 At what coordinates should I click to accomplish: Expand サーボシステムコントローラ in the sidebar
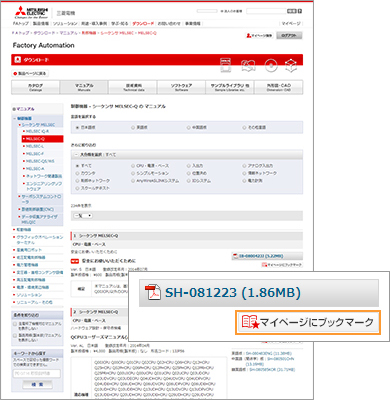coord(40,199)
